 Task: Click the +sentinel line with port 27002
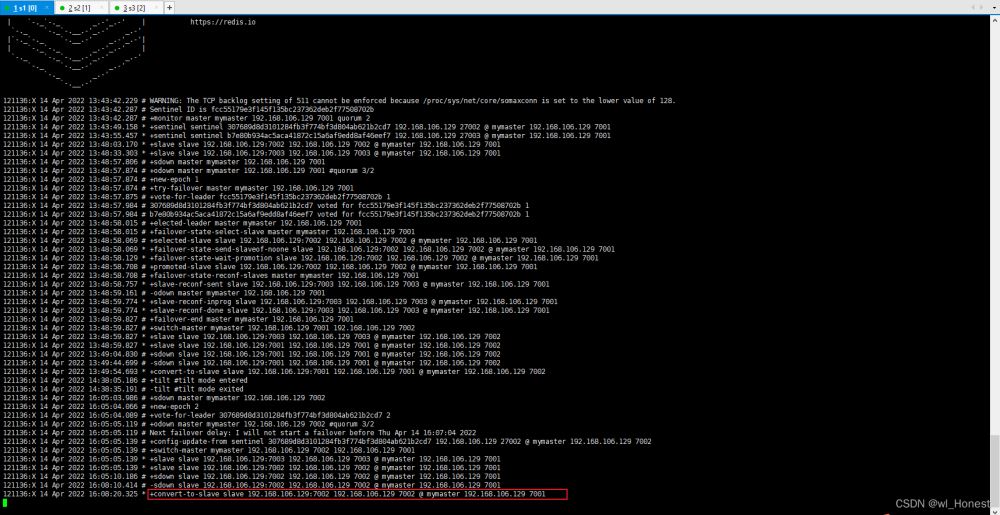(307, 127)
